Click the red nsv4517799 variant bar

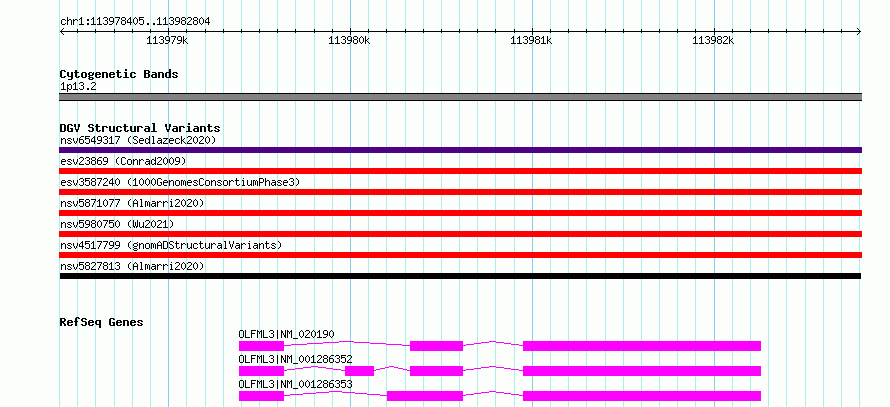pos(461,255)
